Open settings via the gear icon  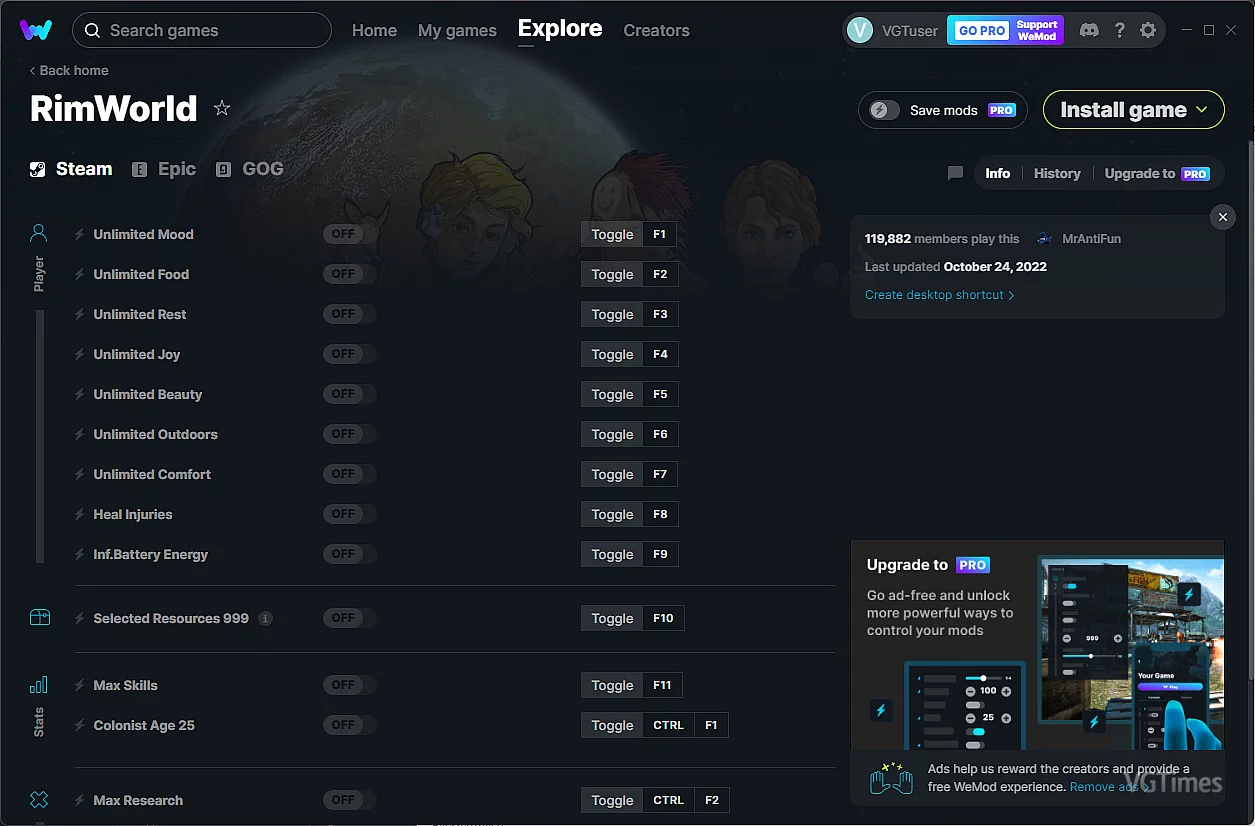[x=1148, y=30]
